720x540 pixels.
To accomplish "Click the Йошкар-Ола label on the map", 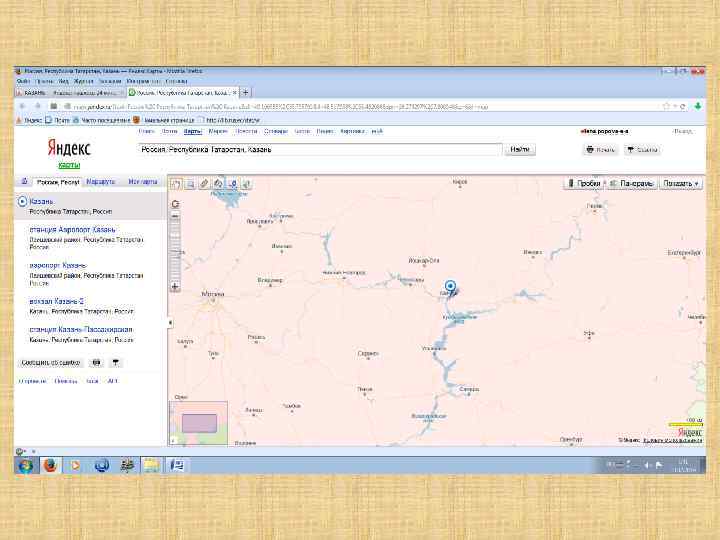I will pos(424,260).
